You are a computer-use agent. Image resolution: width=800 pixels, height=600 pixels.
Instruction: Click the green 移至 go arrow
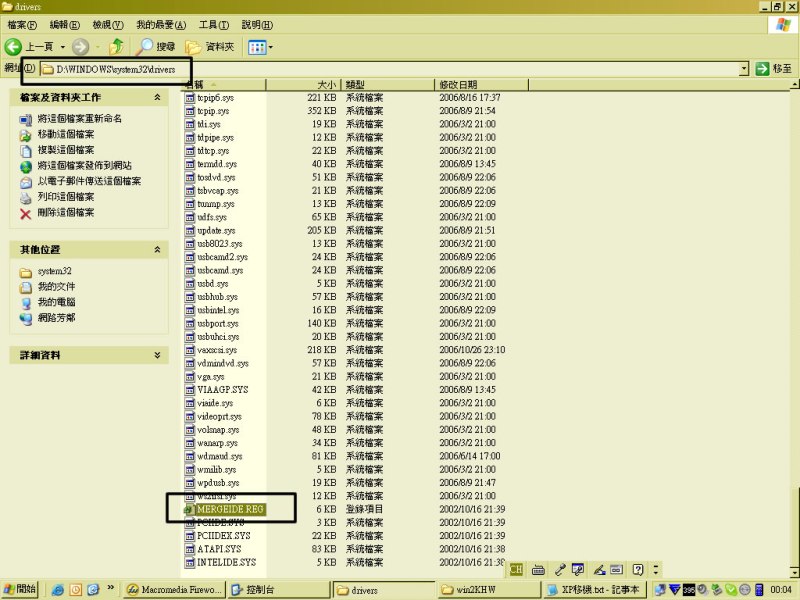[x=762, y=68]
